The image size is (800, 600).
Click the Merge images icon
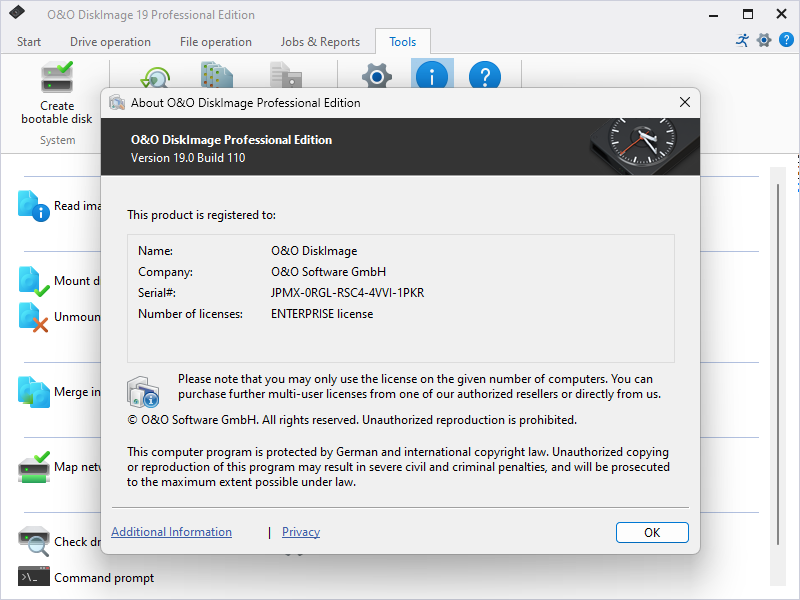pos(34,392)
